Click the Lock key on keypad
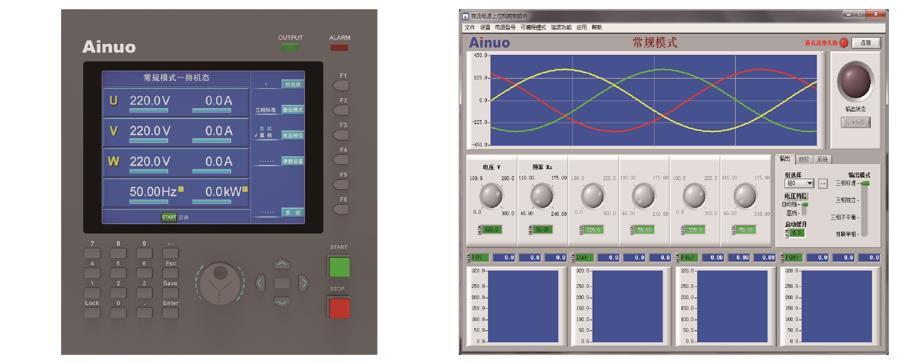Viewport: 920px width, 363px height. tap(92, 313)
